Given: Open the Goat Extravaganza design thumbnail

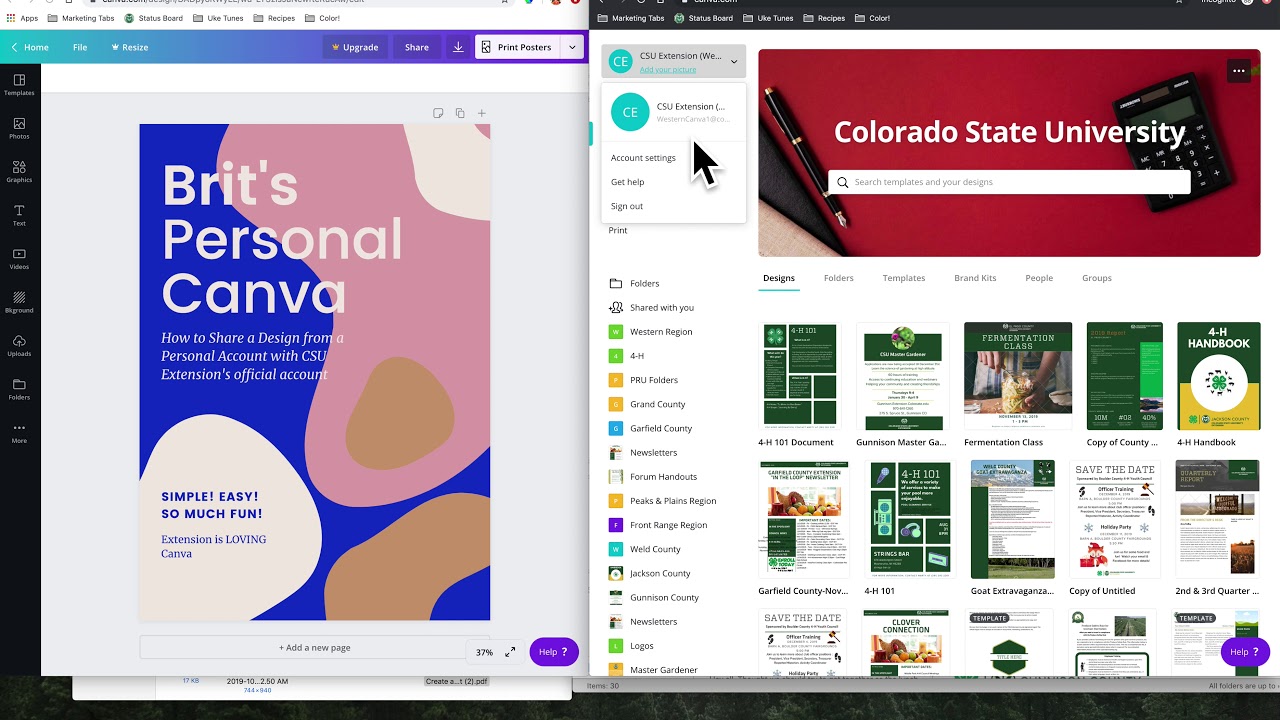Looking at the screenshot, I should 1013,518.
